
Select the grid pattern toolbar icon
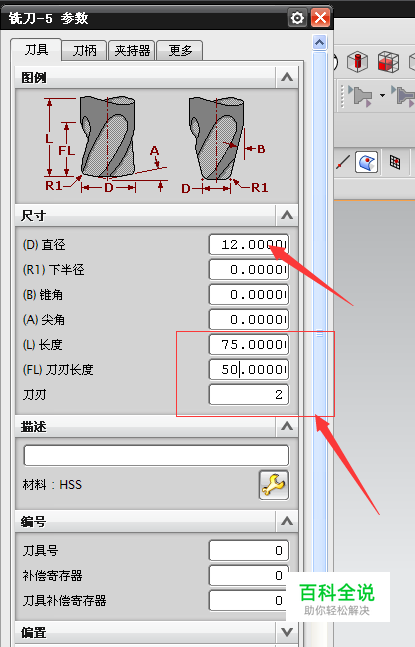395,162
